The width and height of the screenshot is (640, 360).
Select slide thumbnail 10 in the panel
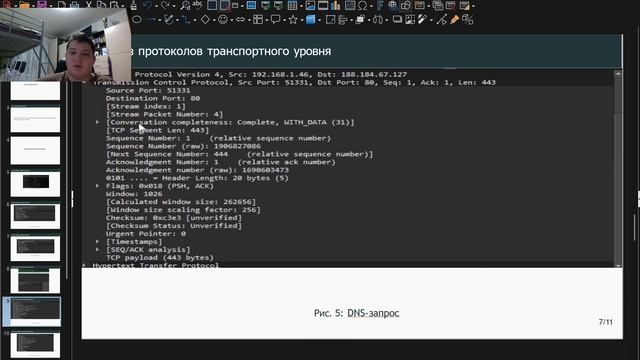pyautogui.click(x=35, y=344)
